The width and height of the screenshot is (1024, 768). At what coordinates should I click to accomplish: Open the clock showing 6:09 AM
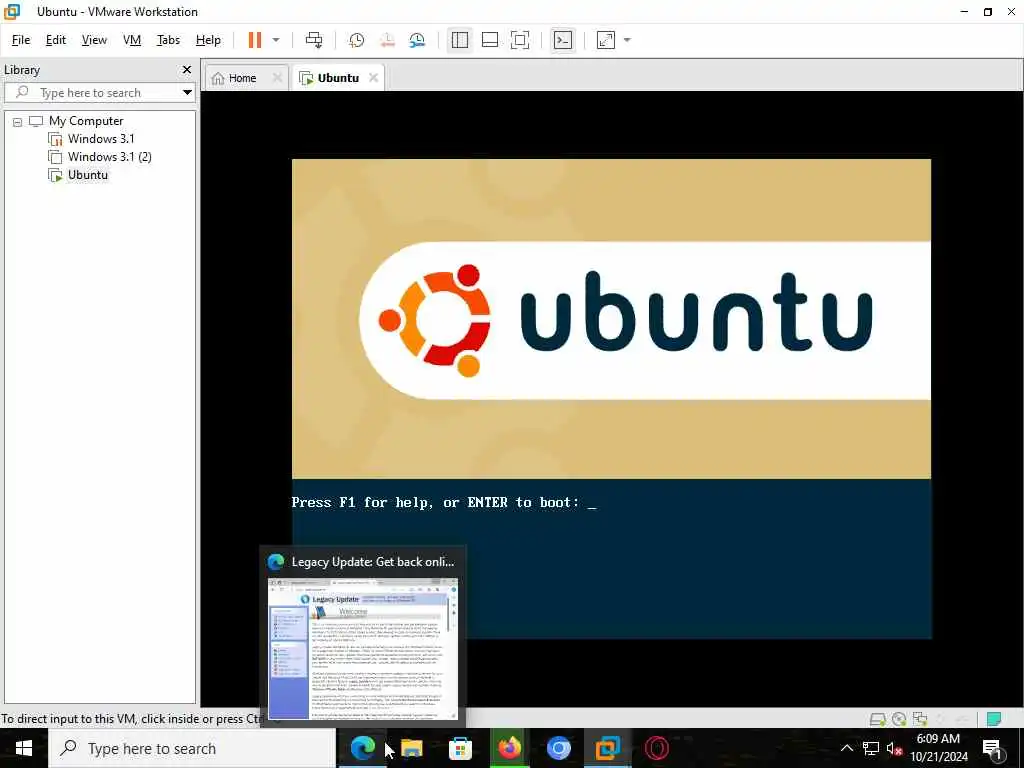(939, 748)
